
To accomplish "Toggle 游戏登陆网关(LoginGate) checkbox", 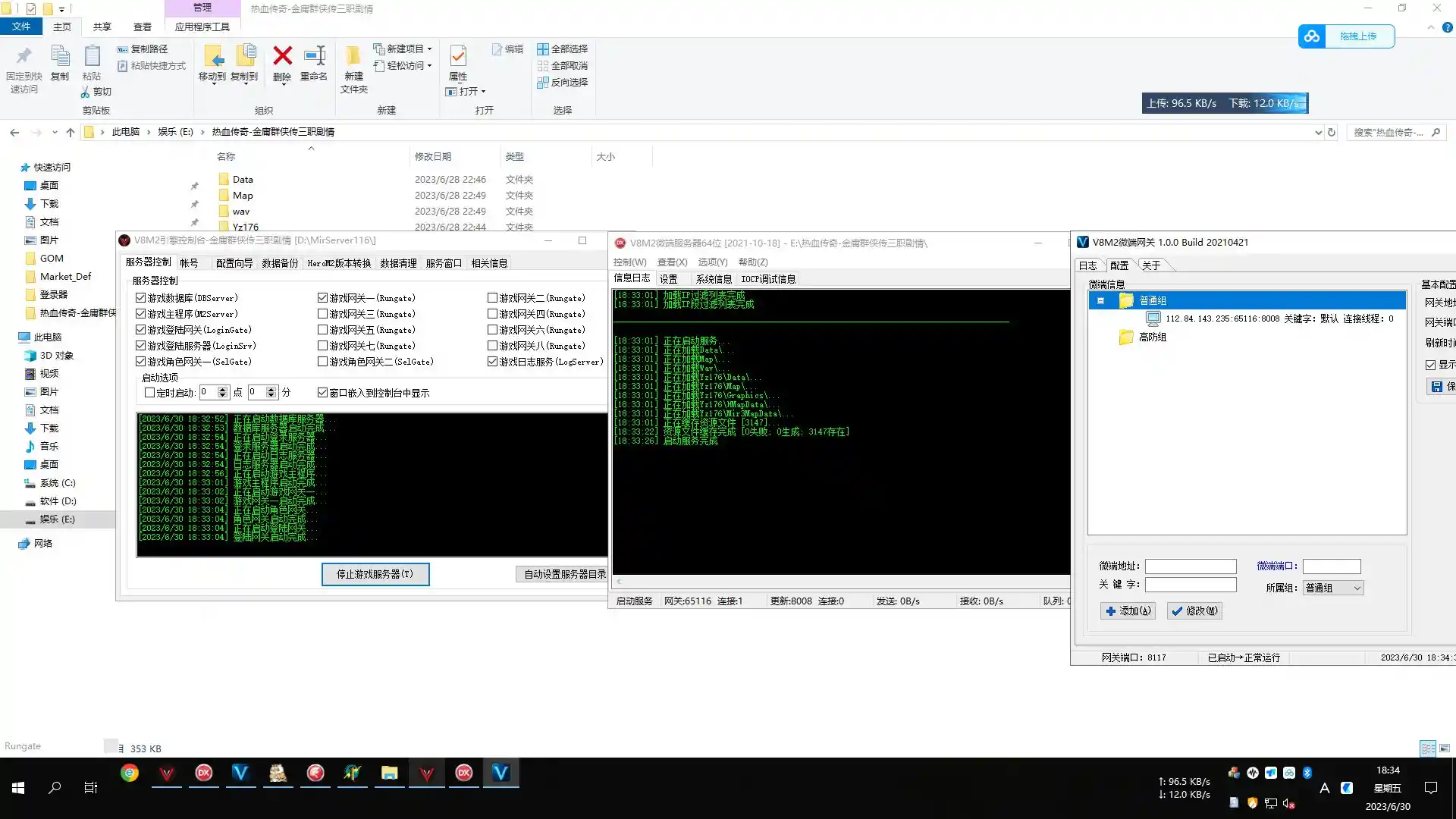I will pos(140,330).
